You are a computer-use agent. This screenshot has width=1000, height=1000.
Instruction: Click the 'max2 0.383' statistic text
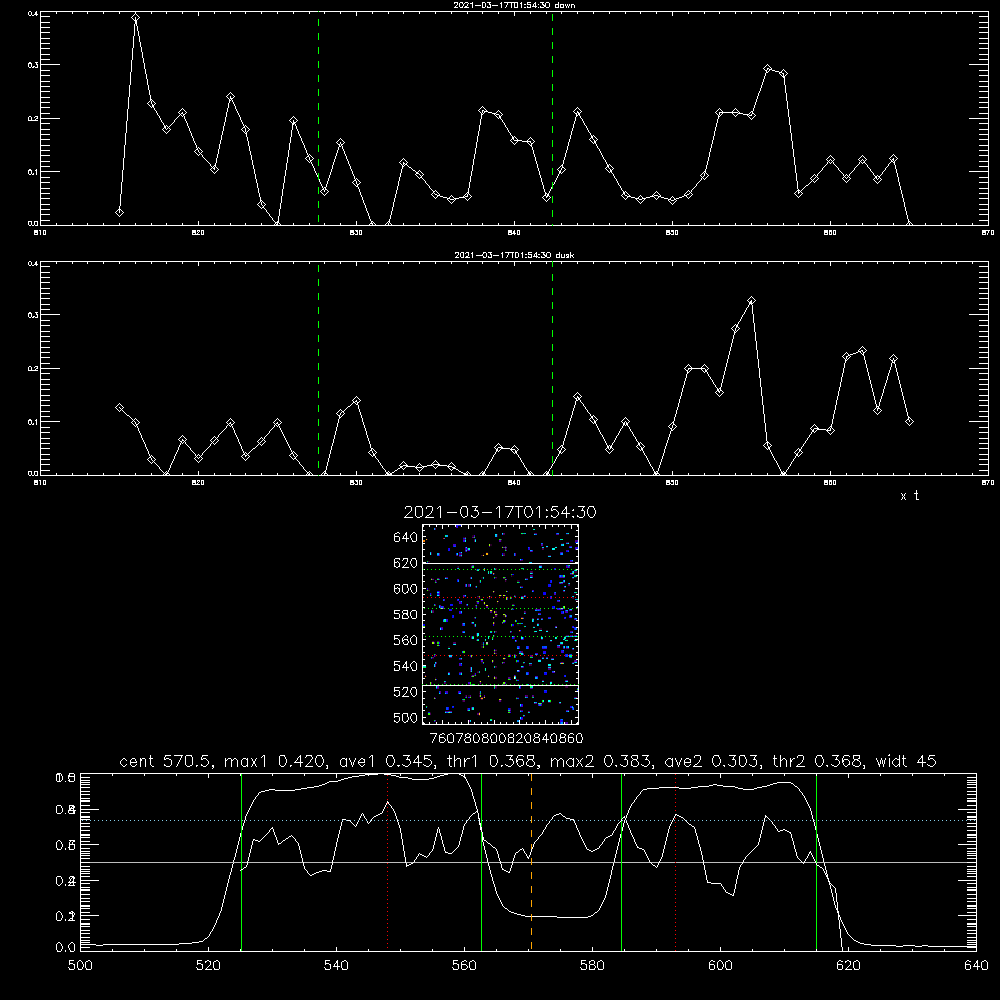601,761
